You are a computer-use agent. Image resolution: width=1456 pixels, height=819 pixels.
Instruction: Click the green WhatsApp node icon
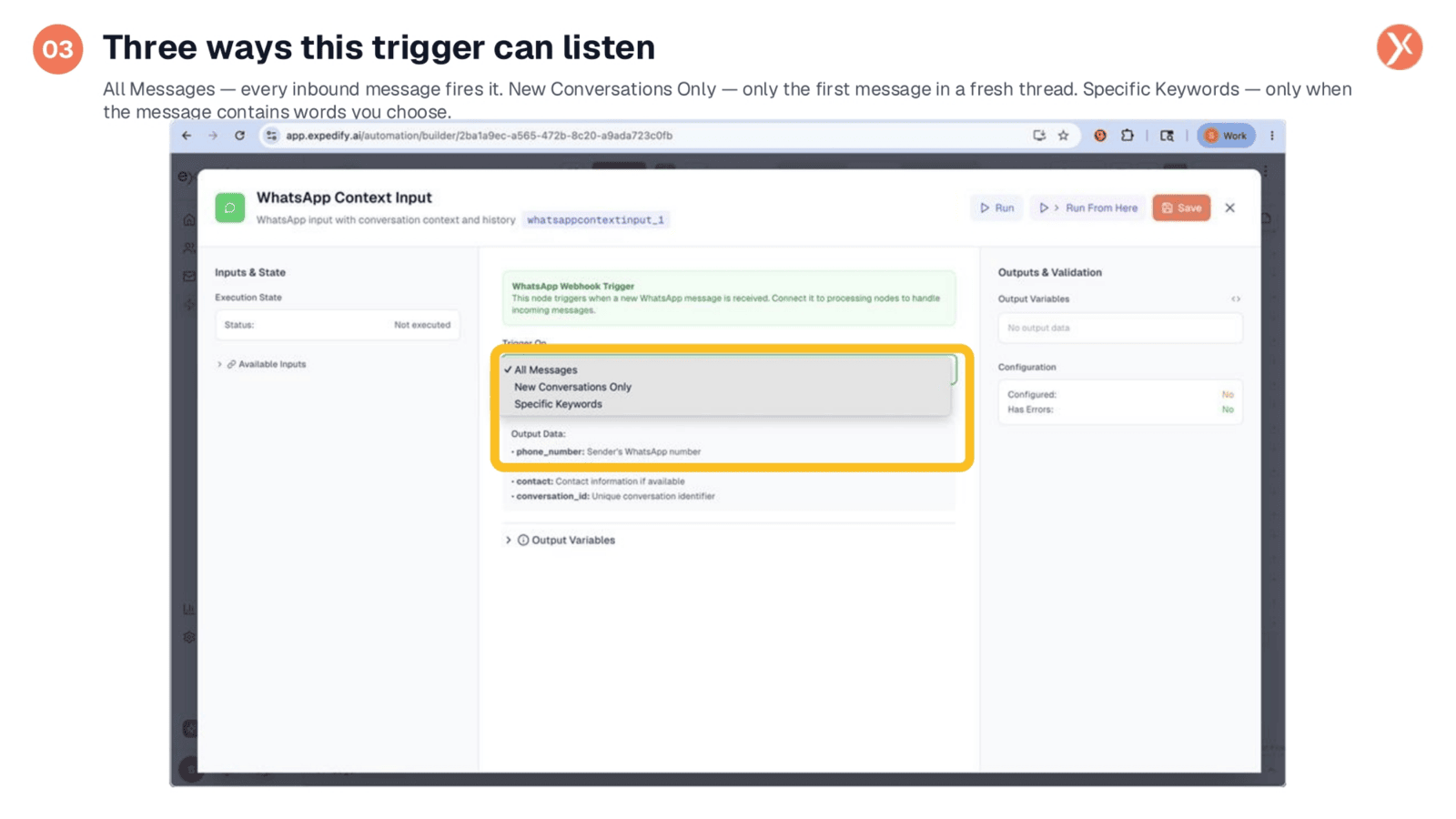pos(230,207)
